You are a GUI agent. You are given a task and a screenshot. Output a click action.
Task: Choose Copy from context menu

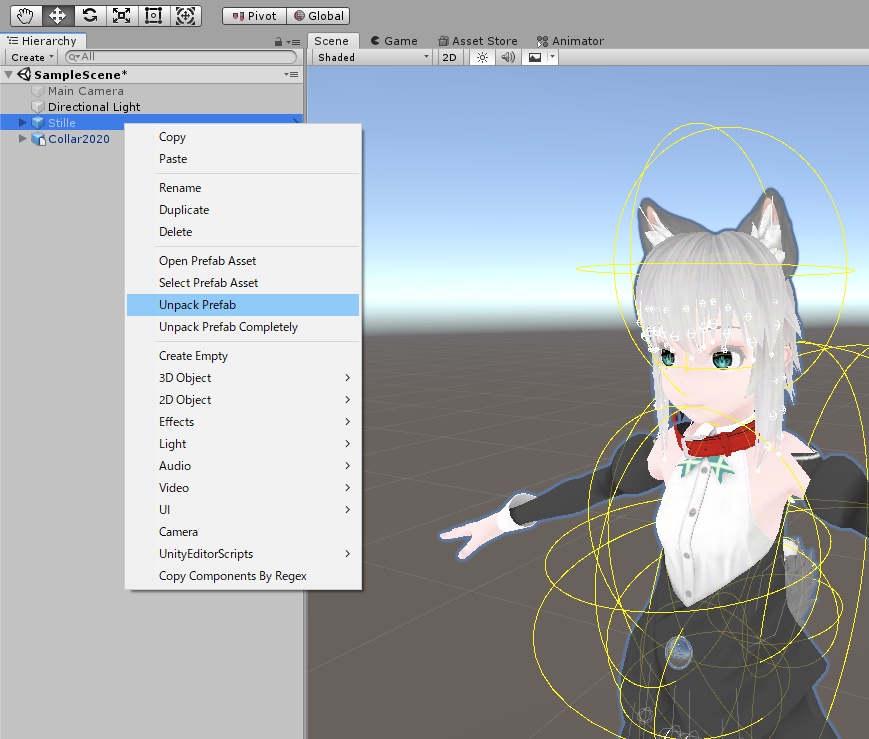pyautogui.click(x=243, y=137)
